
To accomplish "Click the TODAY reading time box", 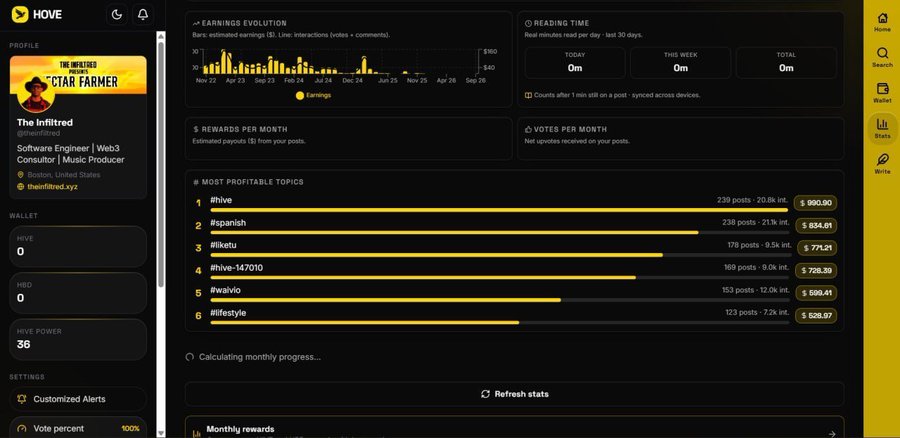I will point(575,63).
